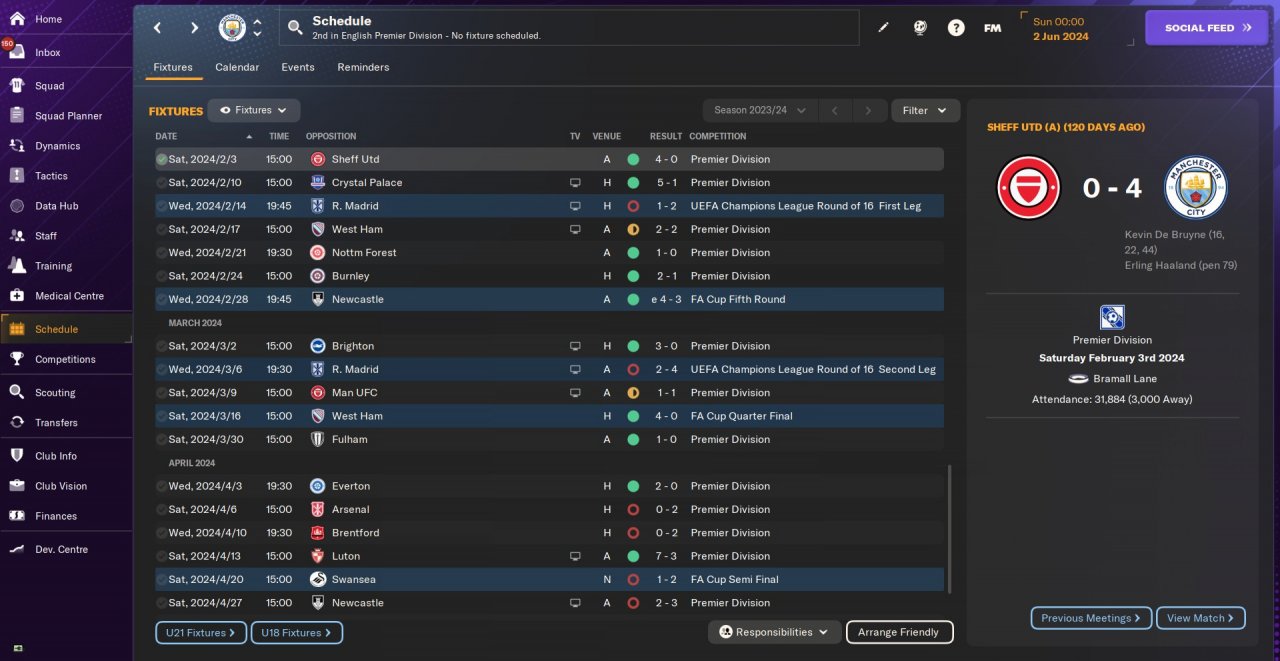Open the FM menu icon

click(992, 28)
